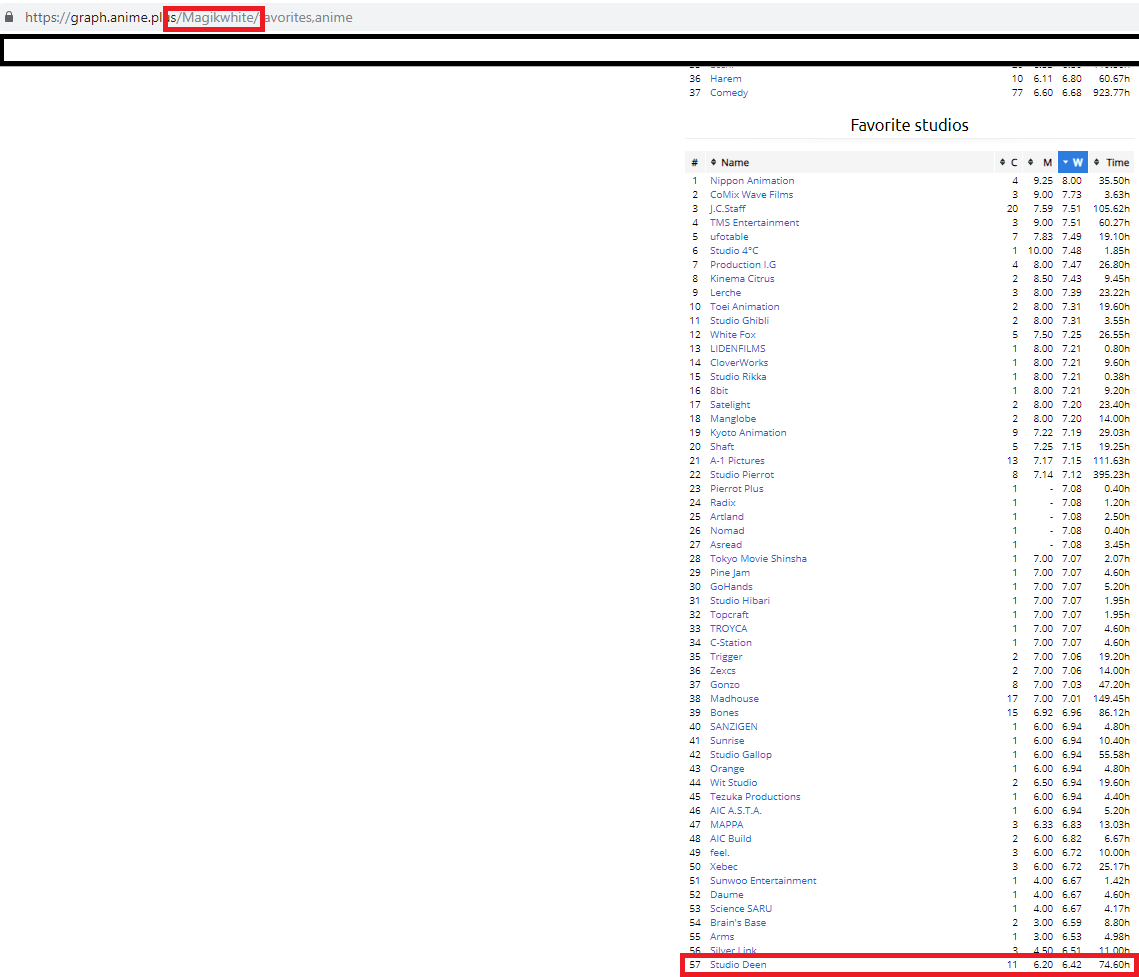Screen dimensions: 1139x977
Task: Select J.C.Staff in the studio list
Action: [727, 209]
